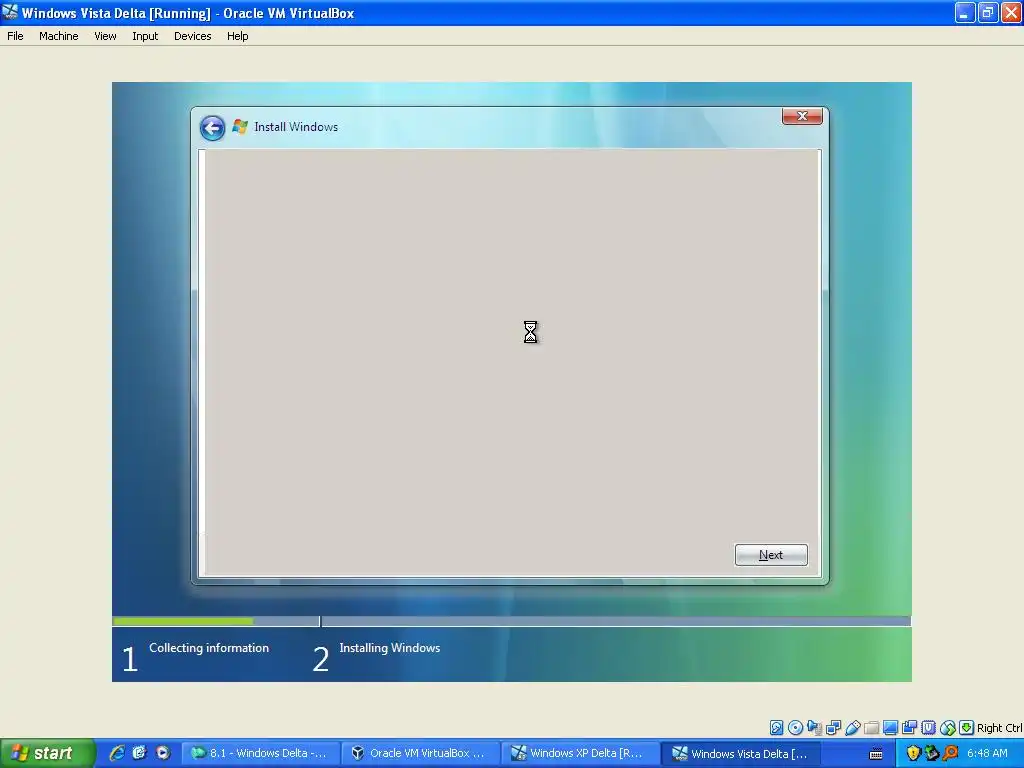
Task: Open the View menu
Action: click(x=105, y=36)
